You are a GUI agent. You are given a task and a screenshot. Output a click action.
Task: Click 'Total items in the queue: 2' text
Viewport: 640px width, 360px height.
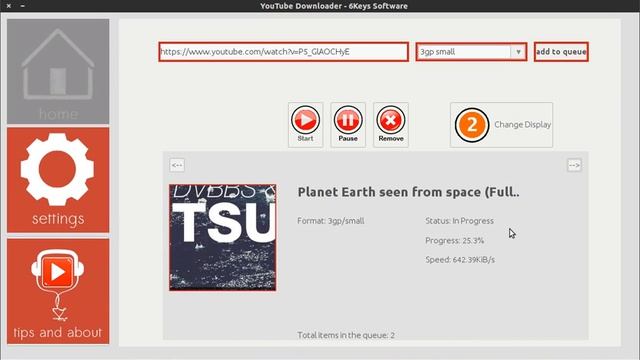[346, 335]
